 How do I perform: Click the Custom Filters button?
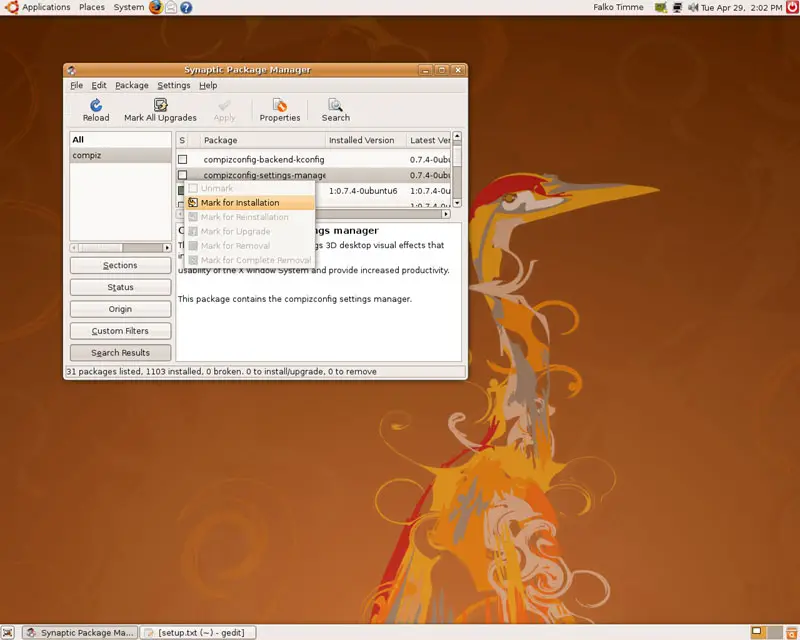tap(120, 331)
